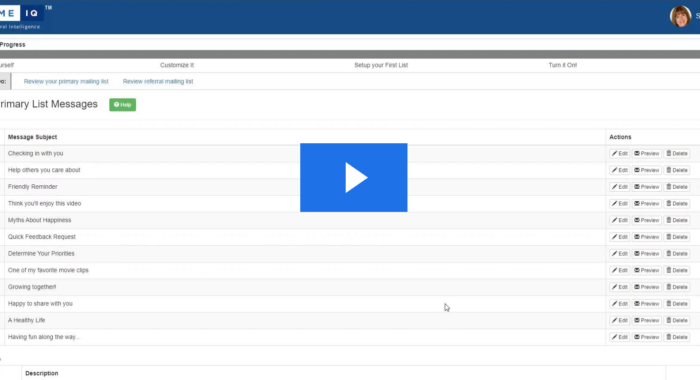The height and width of the screenshot is (380, 700).
Task: Play the video with the blue play button
Action: coord(354,177)
